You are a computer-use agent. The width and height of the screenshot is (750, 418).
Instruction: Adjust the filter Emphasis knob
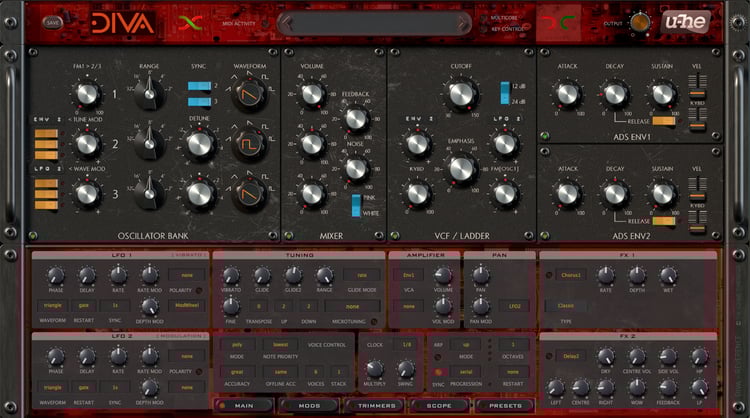coord(461,169)
